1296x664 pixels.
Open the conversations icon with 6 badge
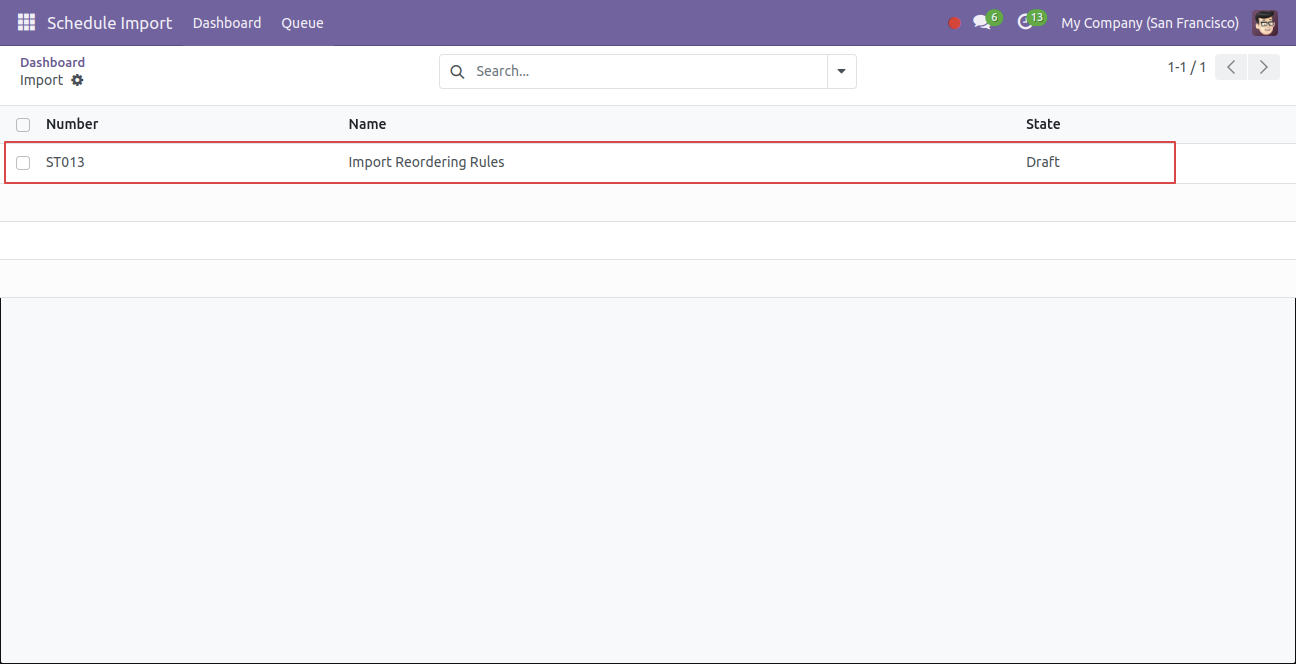(986, 21)
